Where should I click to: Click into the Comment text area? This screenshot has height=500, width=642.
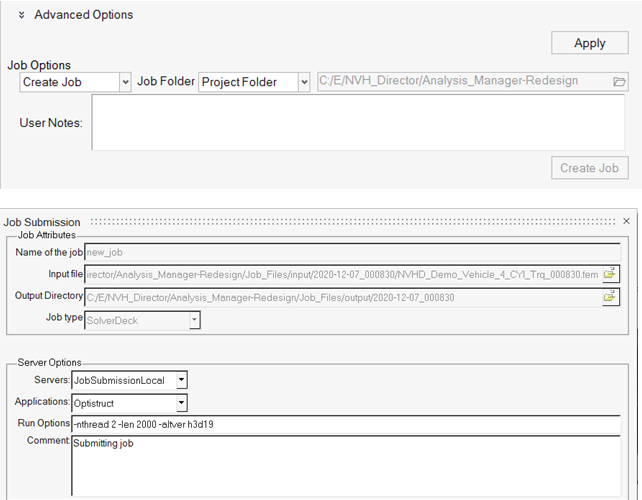[352, 465]
